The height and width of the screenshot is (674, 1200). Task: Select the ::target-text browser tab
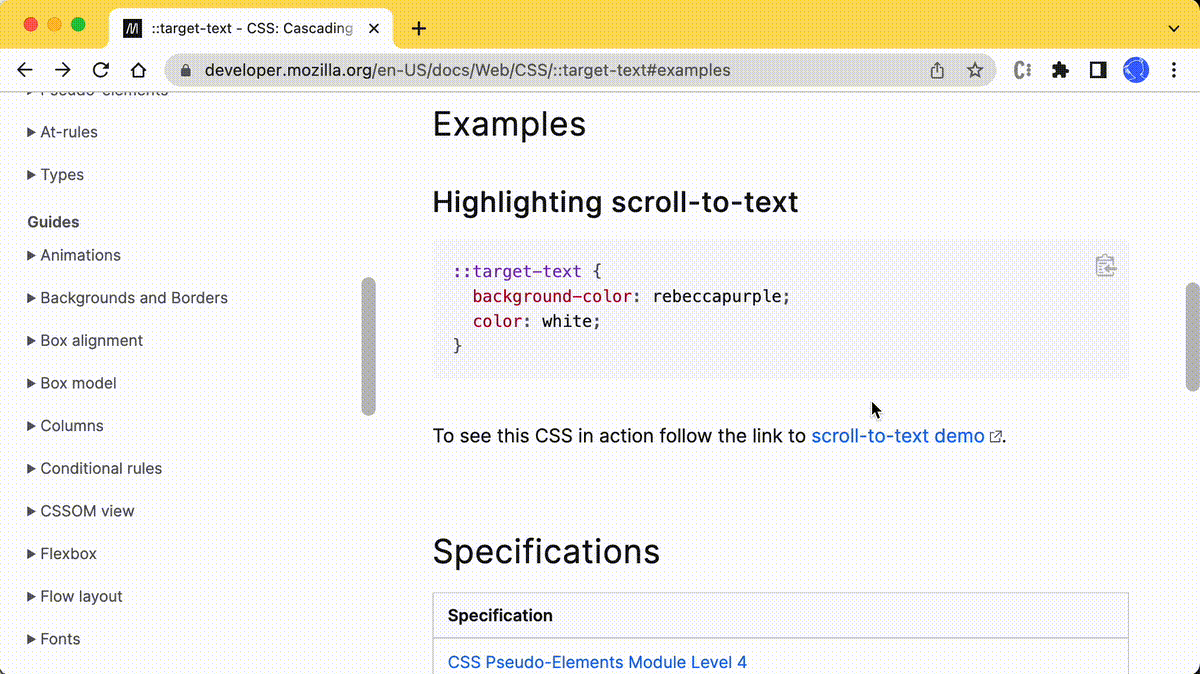click(250, 28)
